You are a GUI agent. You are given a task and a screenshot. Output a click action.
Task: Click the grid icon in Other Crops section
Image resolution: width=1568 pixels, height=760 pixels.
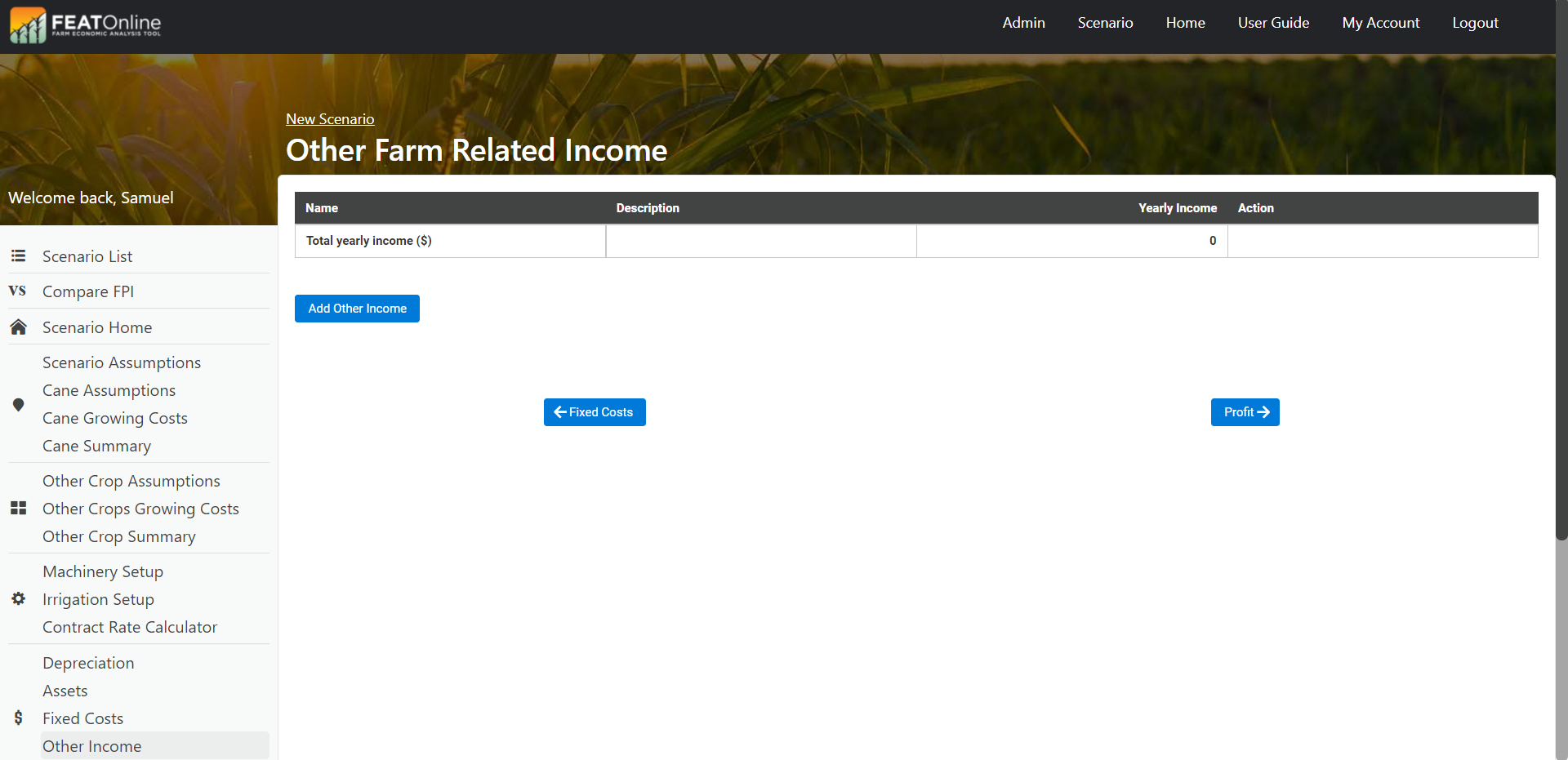pos(18,509)
